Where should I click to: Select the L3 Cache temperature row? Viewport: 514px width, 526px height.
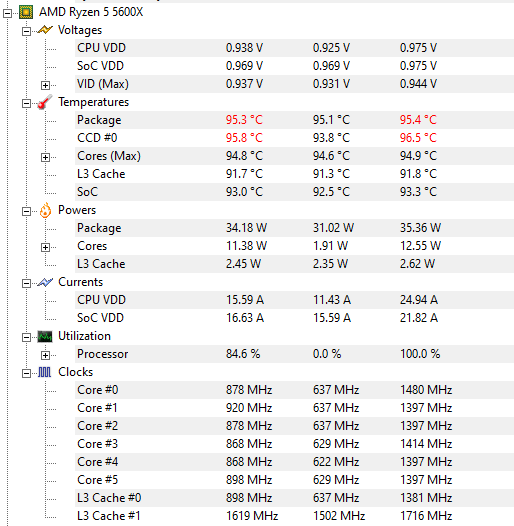(x=295, y=174)
